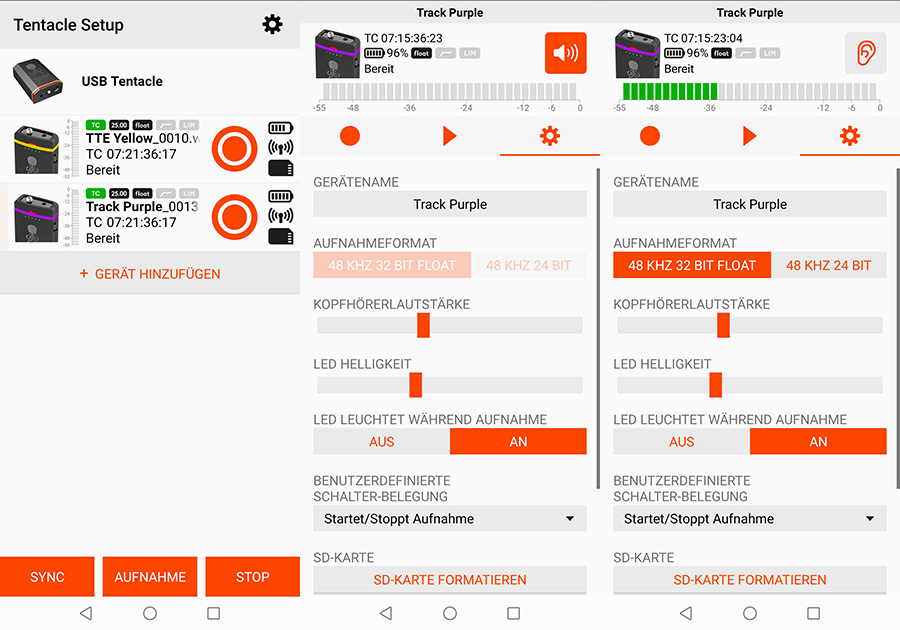This screenshot has height=630, width=900.
Task: Toggle ear monitoring button in right screen
Action: click(866, 53)
